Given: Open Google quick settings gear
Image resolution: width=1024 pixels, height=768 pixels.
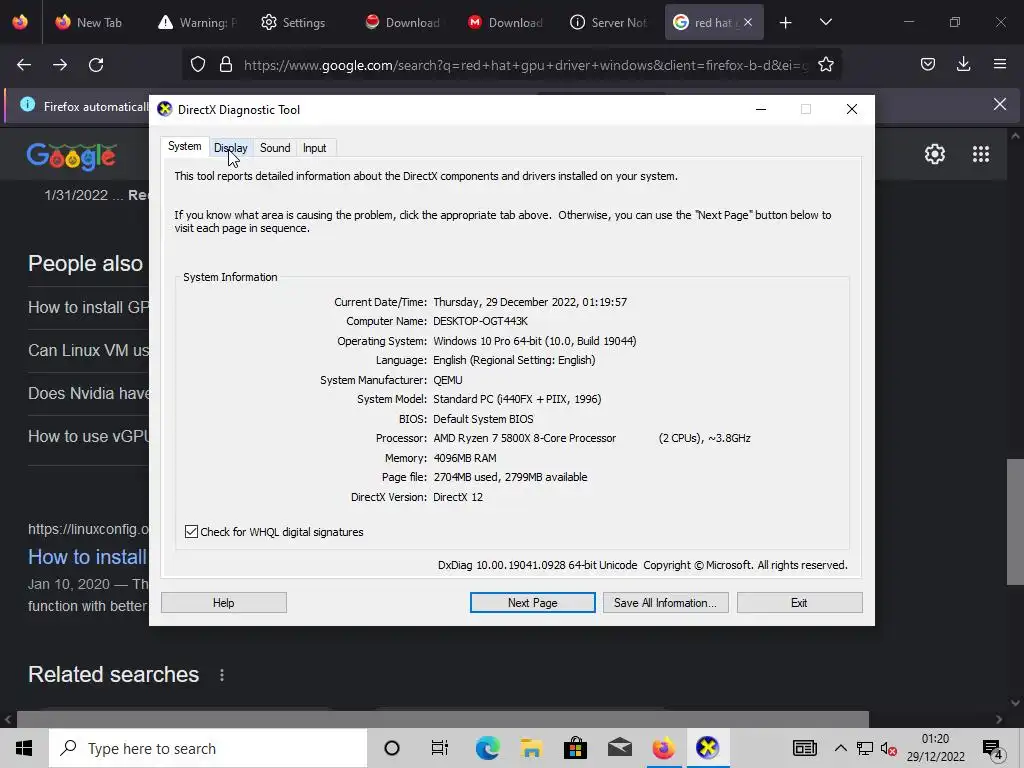Looking at the screenshot, I should tap(935, 154).
